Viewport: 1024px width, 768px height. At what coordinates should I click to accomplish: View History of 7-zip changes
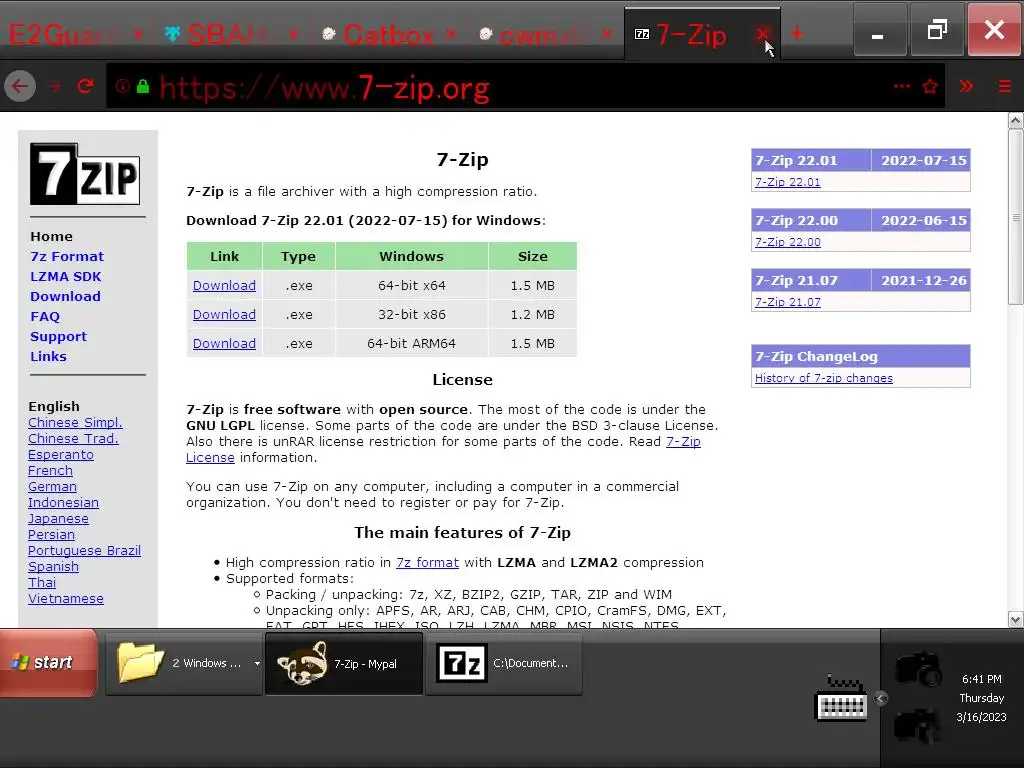824,378
